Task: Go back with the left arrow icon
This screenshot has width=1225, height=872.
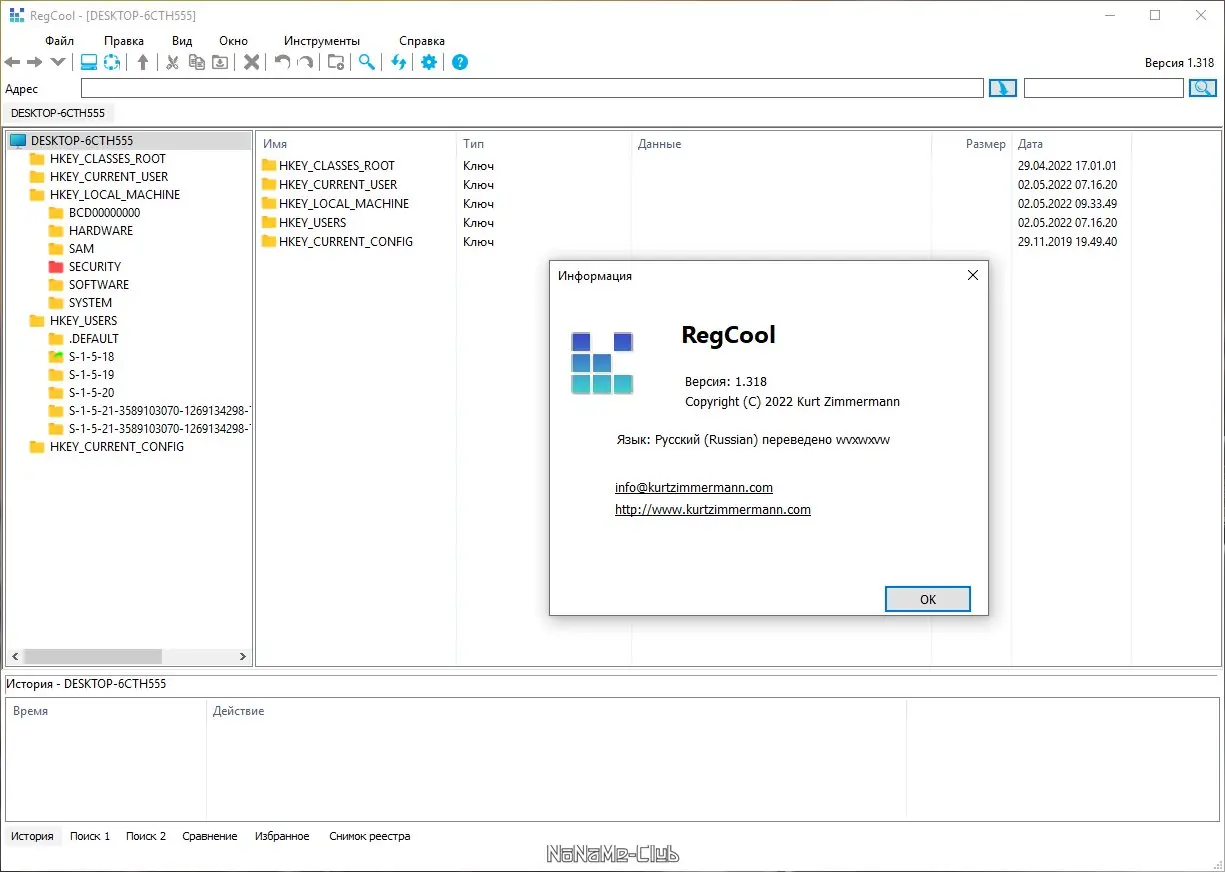Action: 12,62
